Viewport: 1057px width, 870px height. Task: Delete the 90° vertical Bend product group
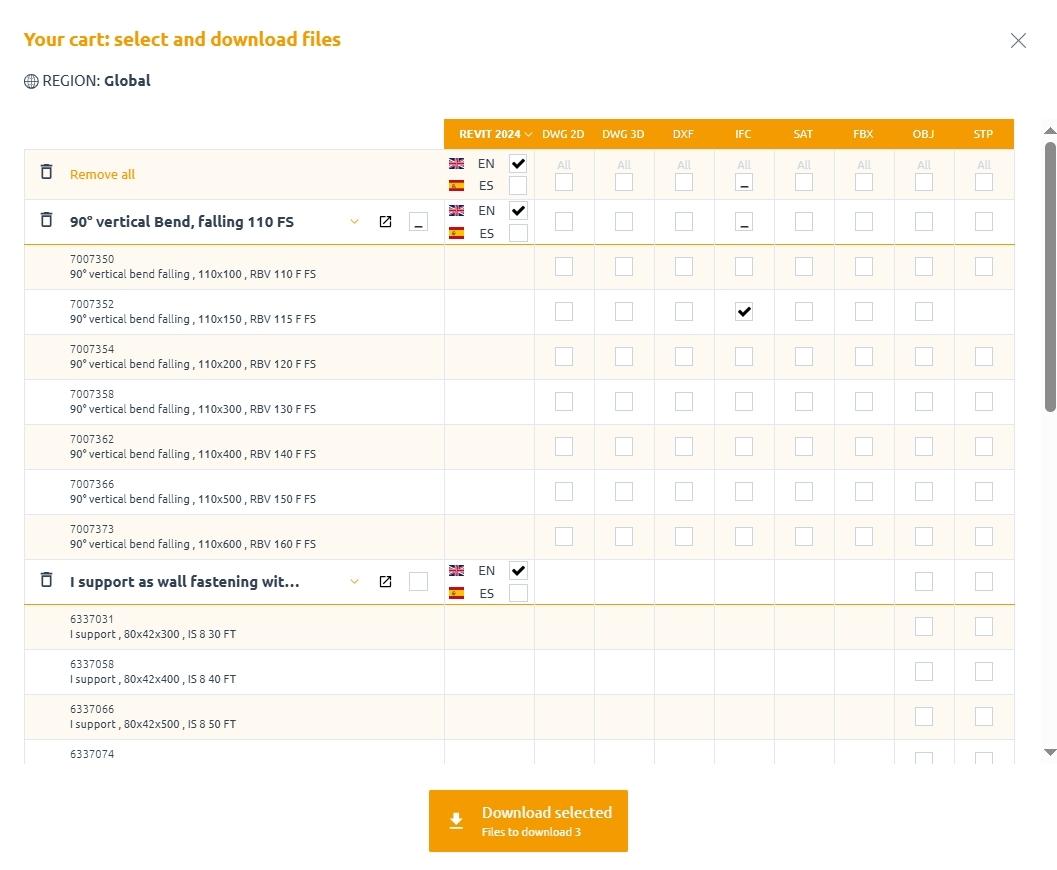click(46, 220)
